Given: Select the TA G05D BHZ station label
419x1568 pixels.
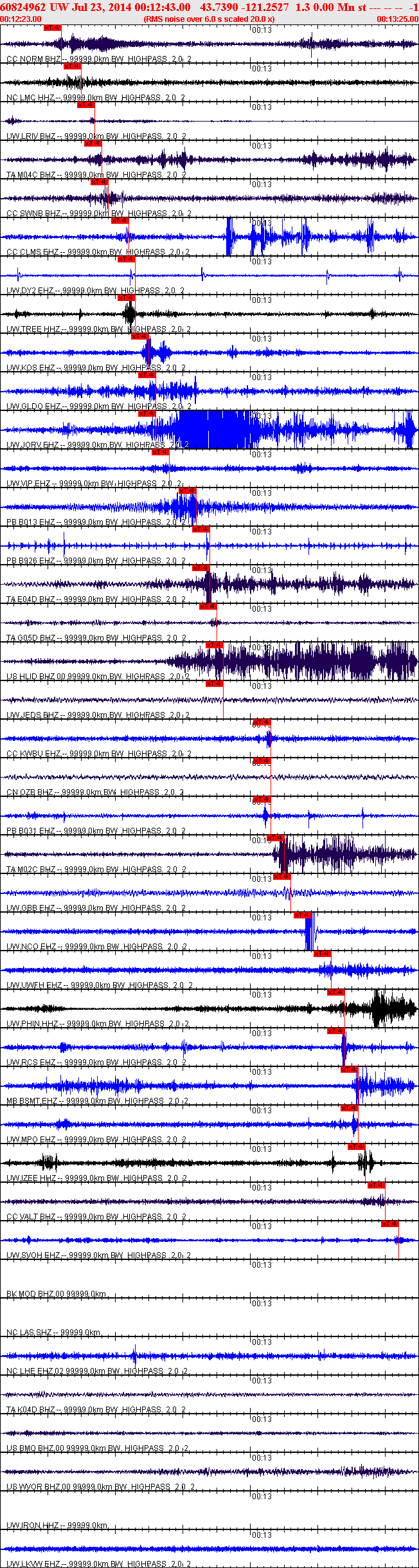Looking at the screenshot, I should (96, 638).
